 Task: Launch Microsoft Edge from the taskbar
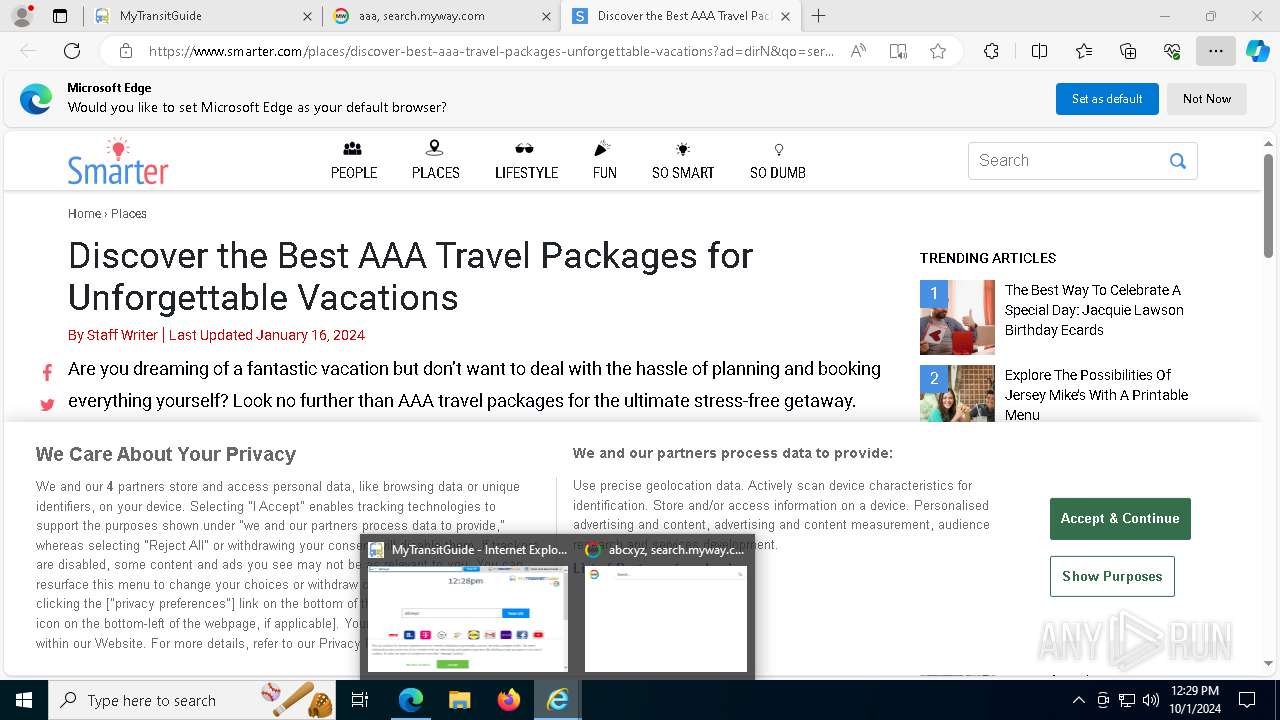coord(411,700)
